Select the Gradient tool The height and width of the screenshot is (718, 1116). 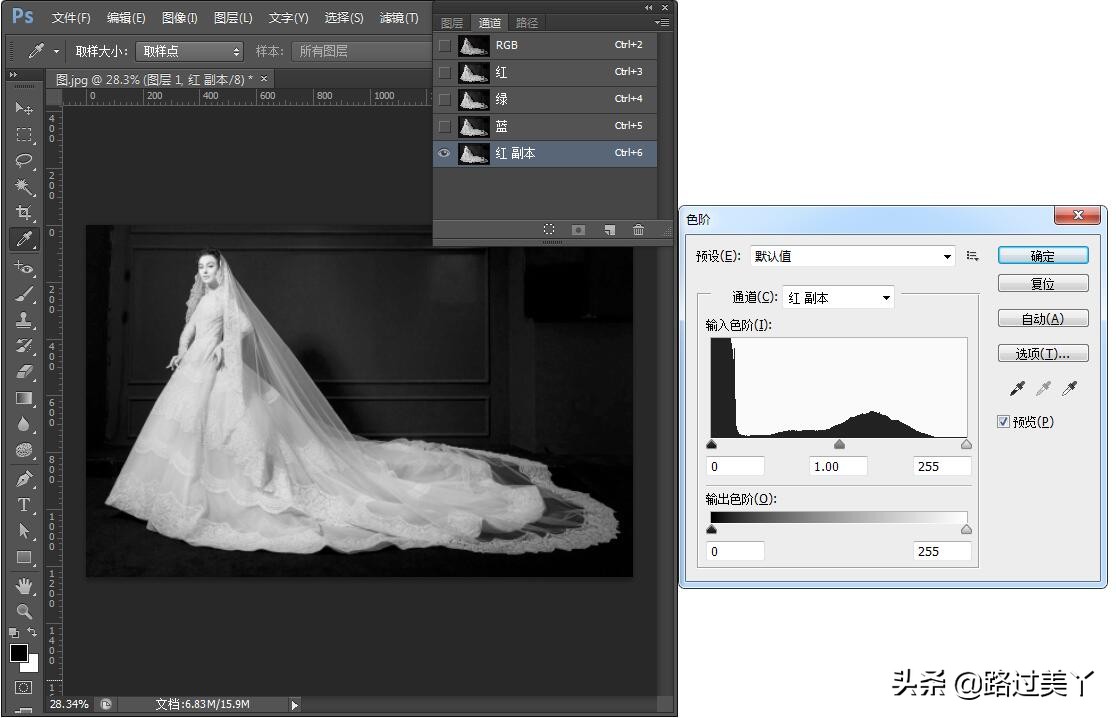pos(23,398)
